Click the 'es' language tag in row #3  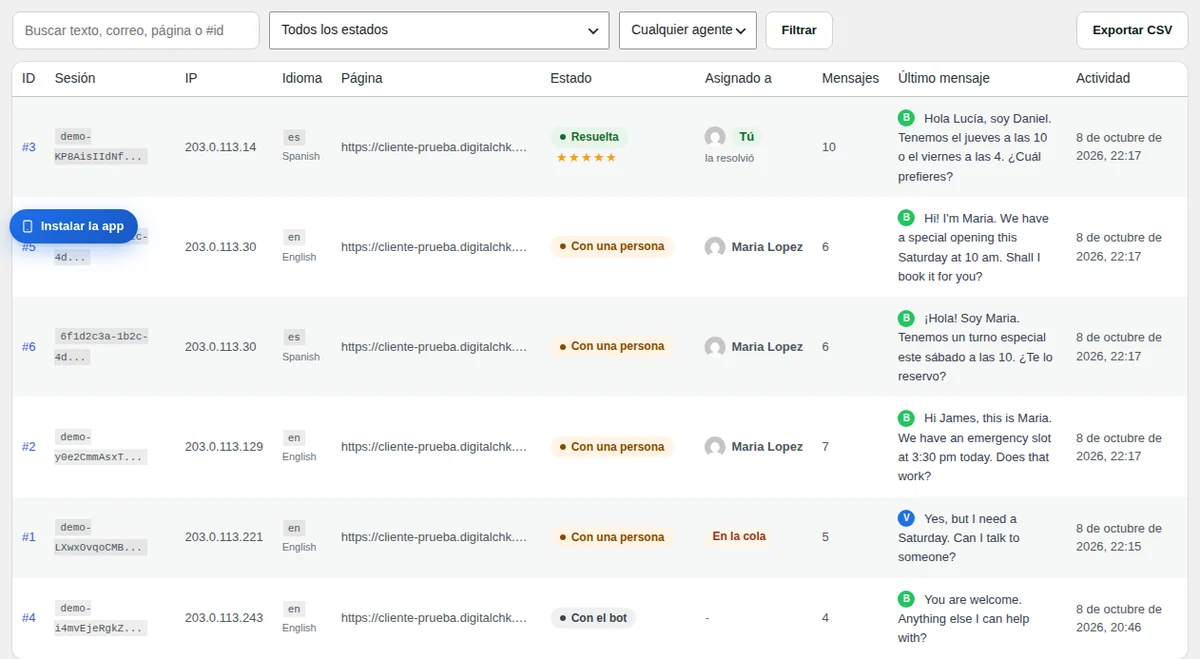click(x=294, y=137)
